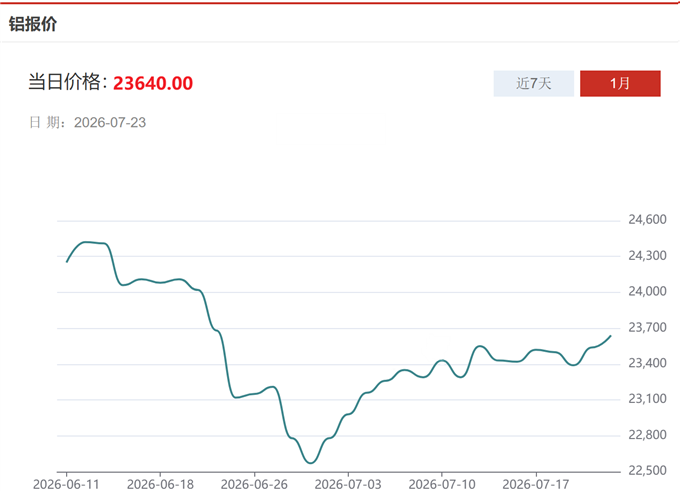
Task: Click the date text 2026-07-23
Action: 110,123
